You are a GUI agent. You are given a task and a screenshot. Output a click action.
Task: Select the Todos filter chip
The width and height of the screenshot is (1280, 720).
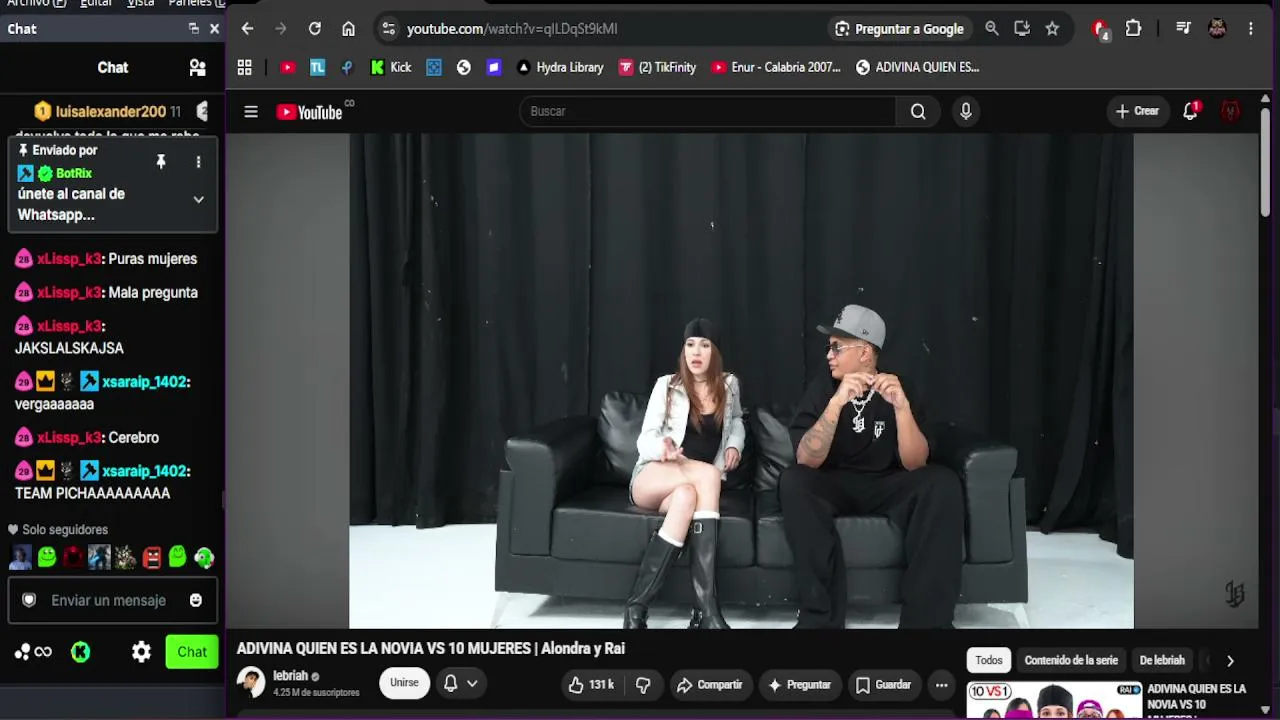[x=989, y=660]
